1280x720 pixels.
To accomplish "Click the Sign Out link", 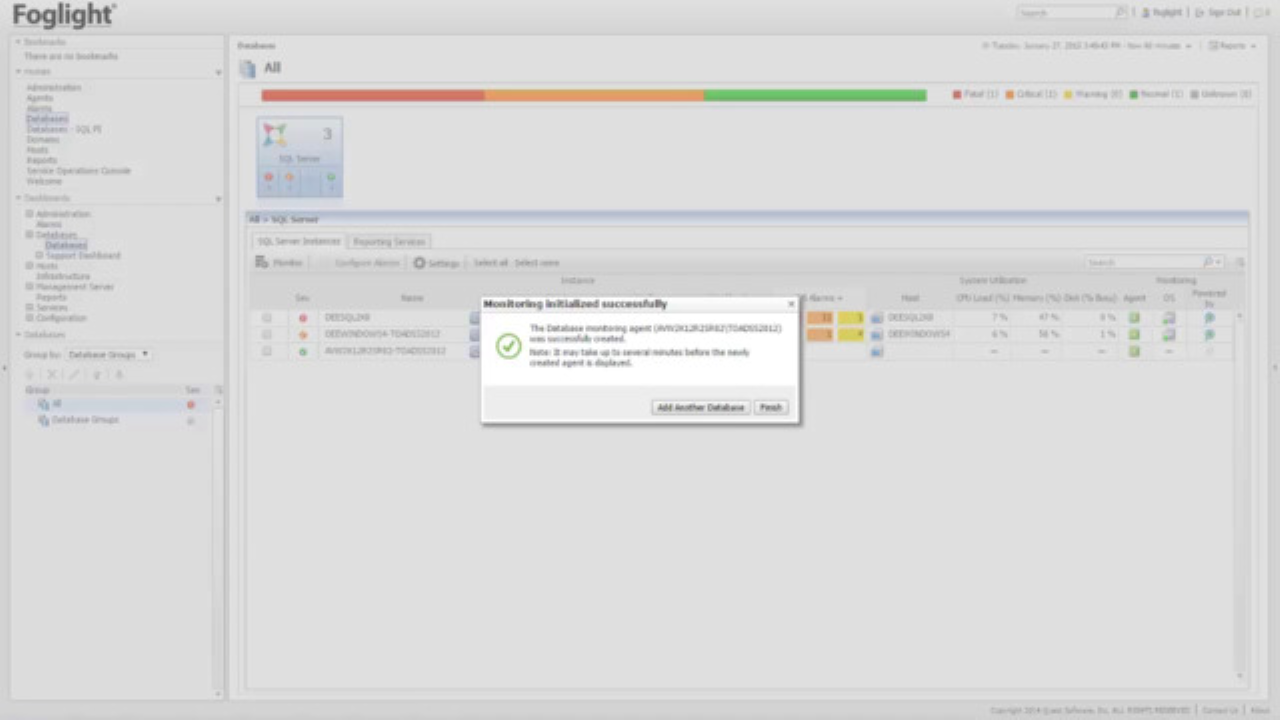I will coord(1218,13).
